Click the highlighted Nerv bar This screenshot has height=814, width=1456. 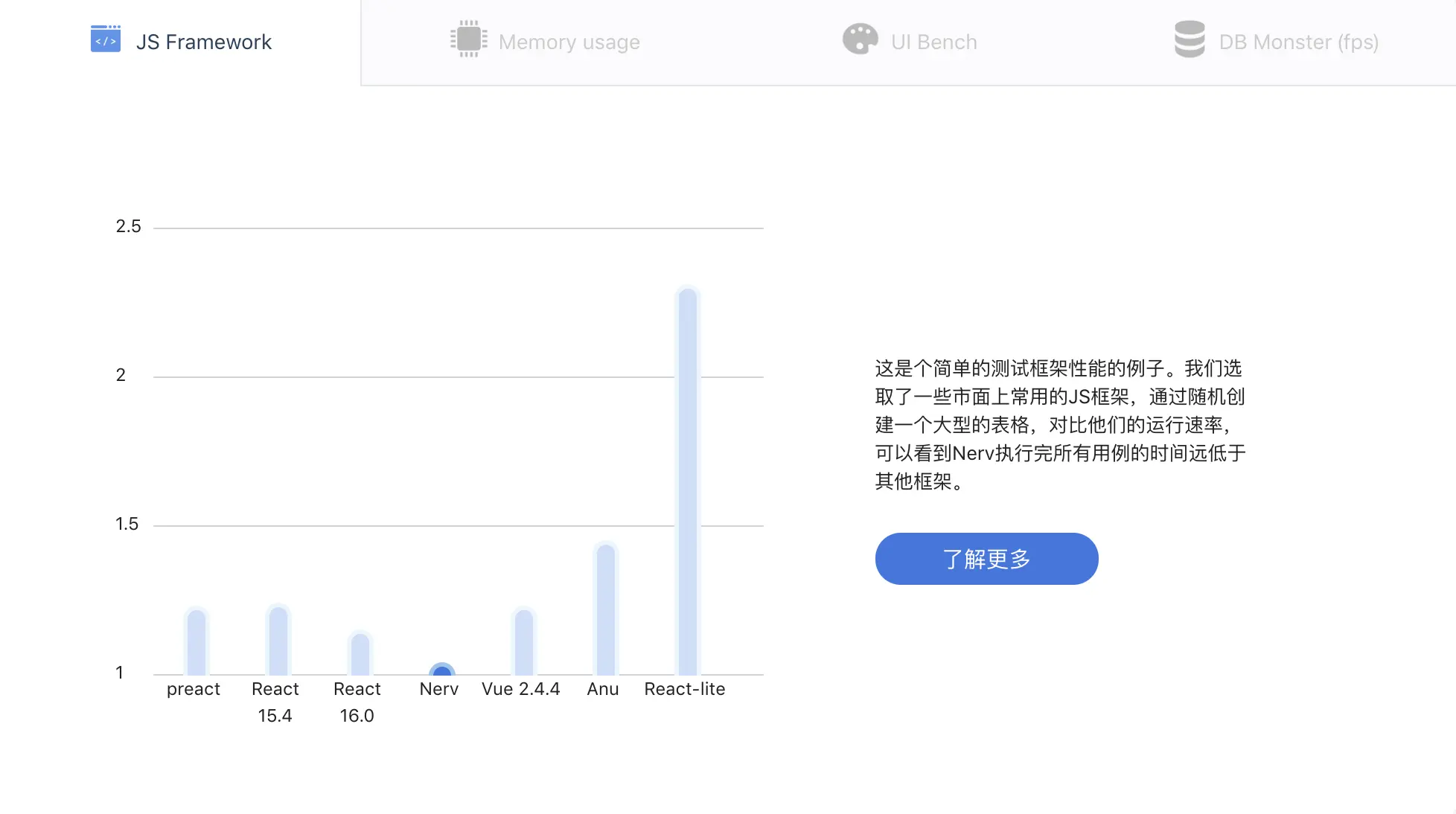[x=442, y=670]
